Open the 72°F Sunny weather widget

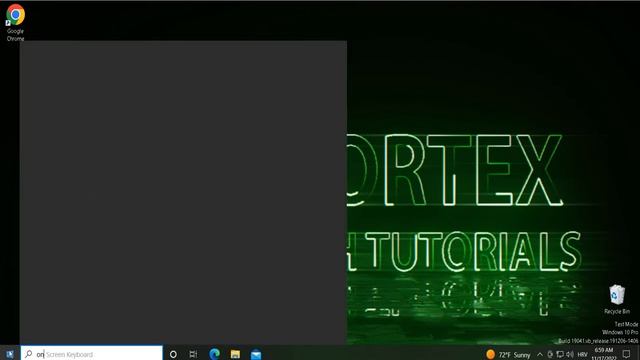point(508,354)
